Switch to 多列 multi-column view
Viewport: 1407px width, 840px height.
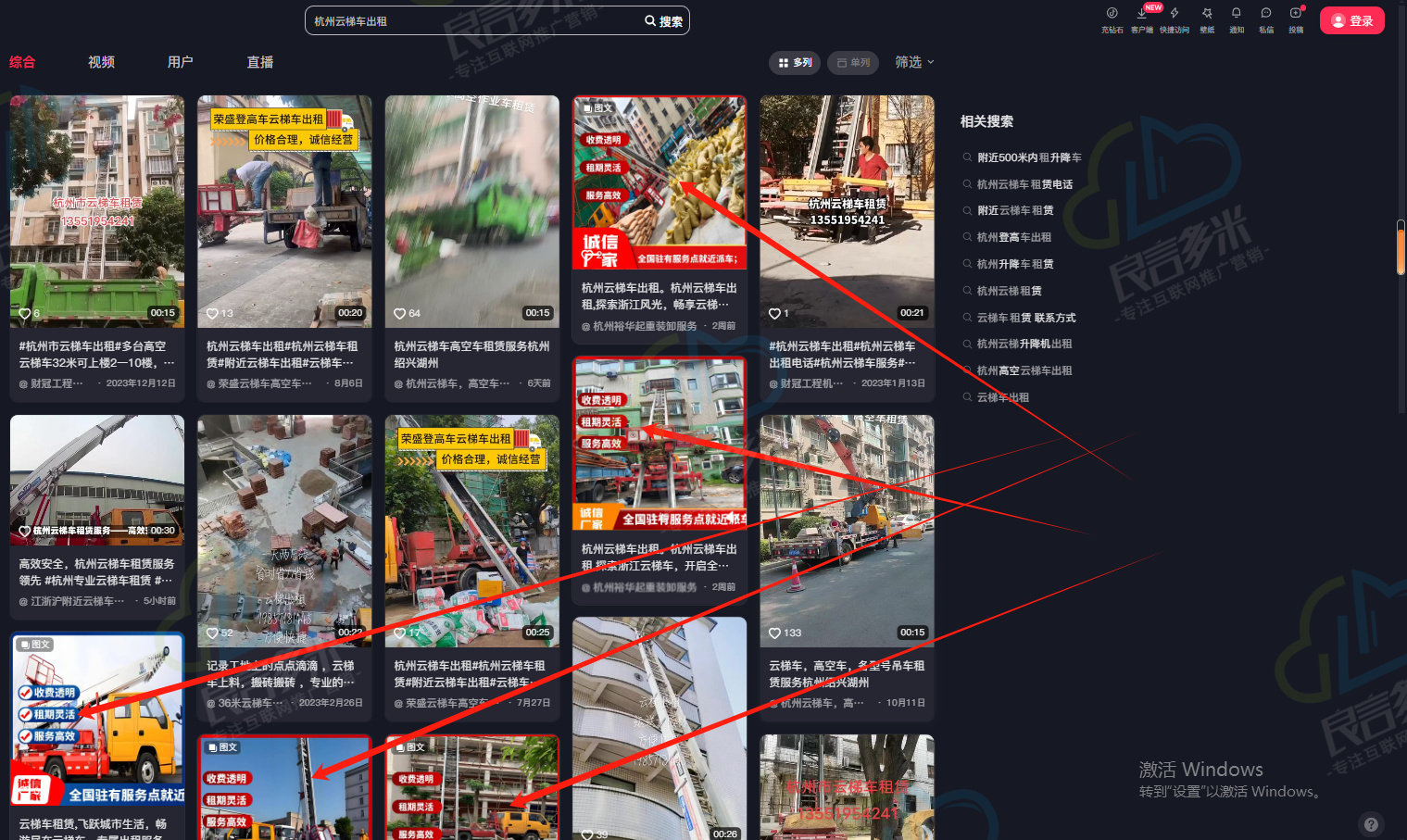tap(795, 63)
